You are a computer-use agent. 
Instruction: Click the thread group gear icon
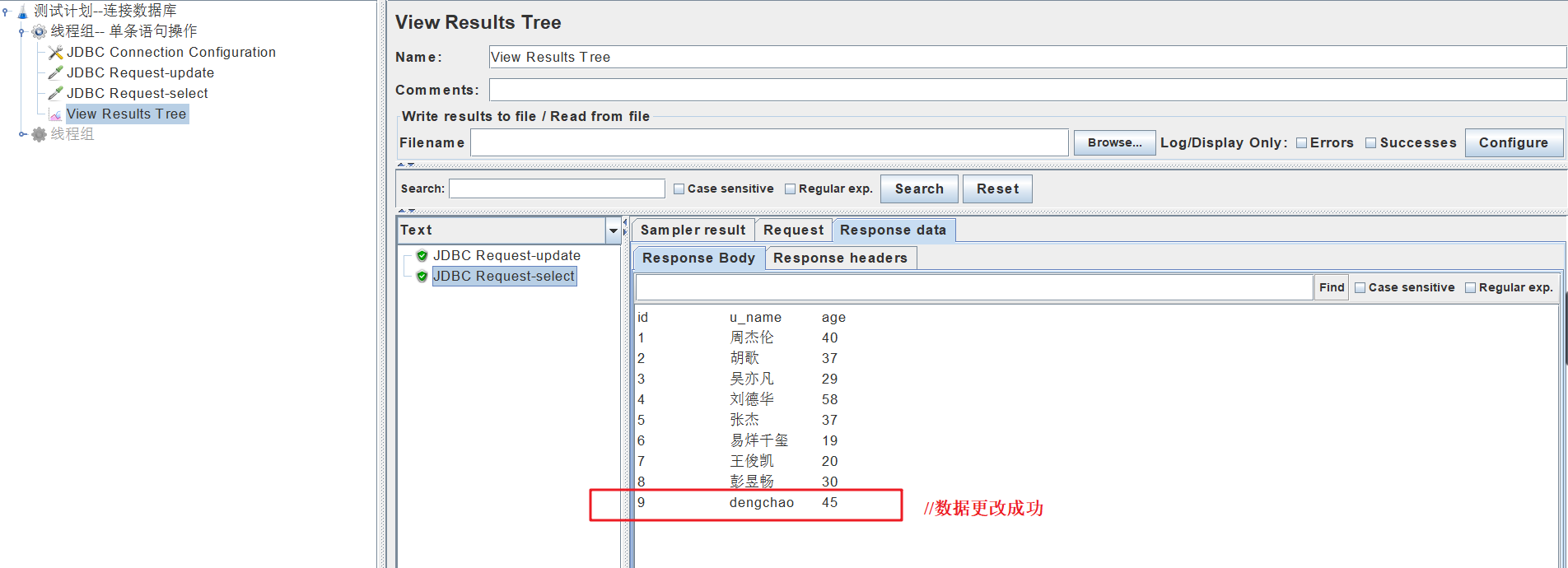tap(39, 32)
